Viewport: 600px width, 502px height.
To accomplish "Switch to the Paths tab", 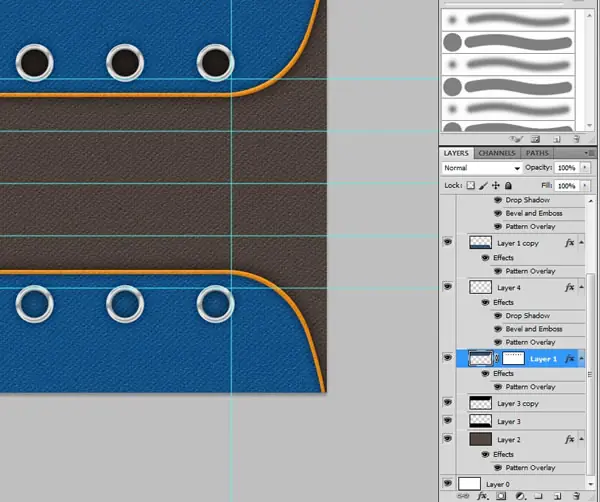I will coord(537,153).
